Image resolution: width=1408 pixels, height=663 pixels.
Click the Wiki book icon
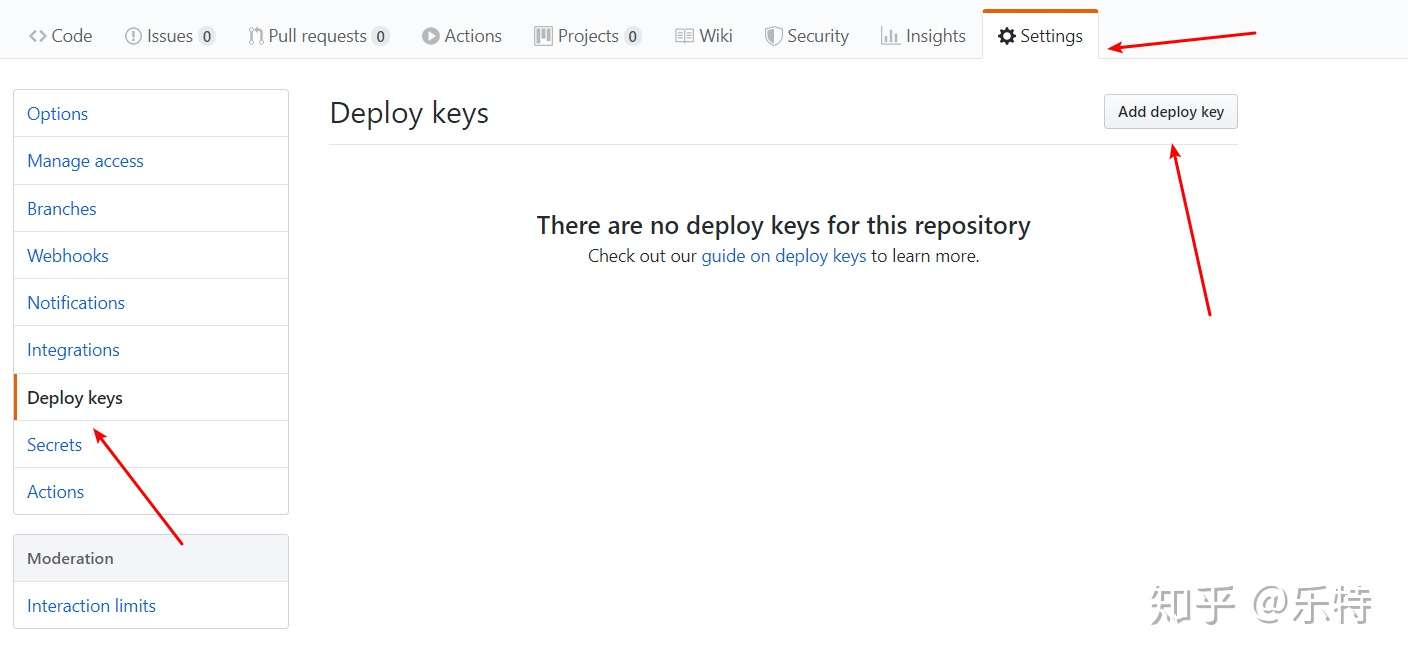click(684, 36)
